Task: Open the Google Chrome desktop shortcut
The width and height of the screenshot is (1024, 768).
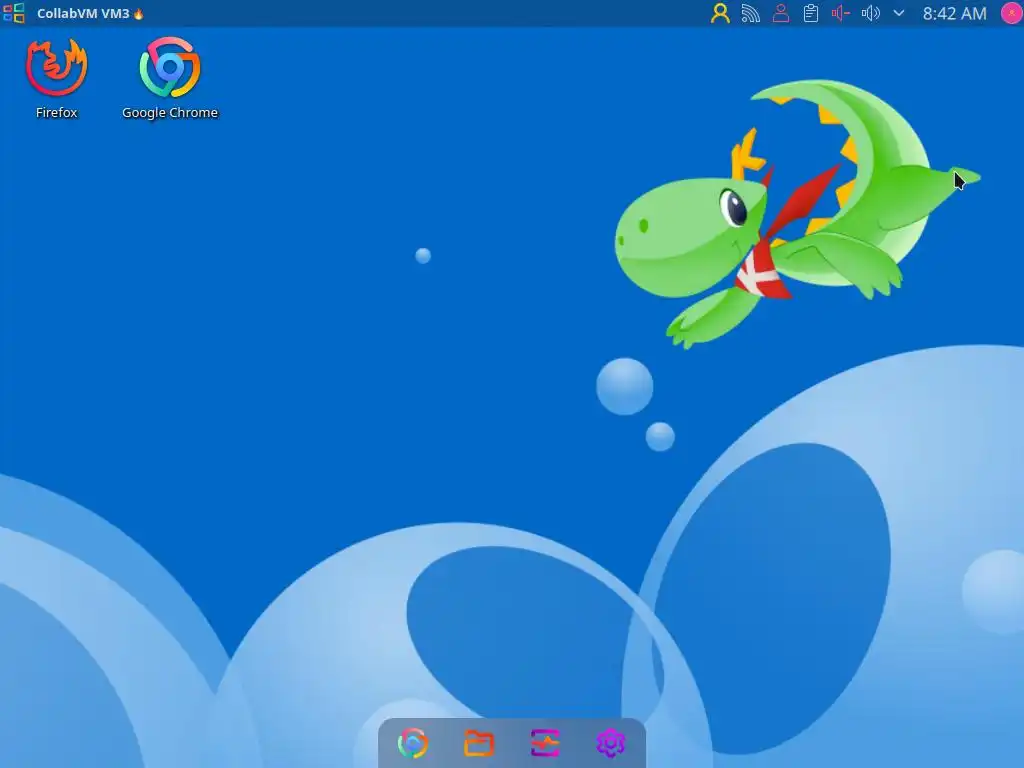Action: [170, 78]
